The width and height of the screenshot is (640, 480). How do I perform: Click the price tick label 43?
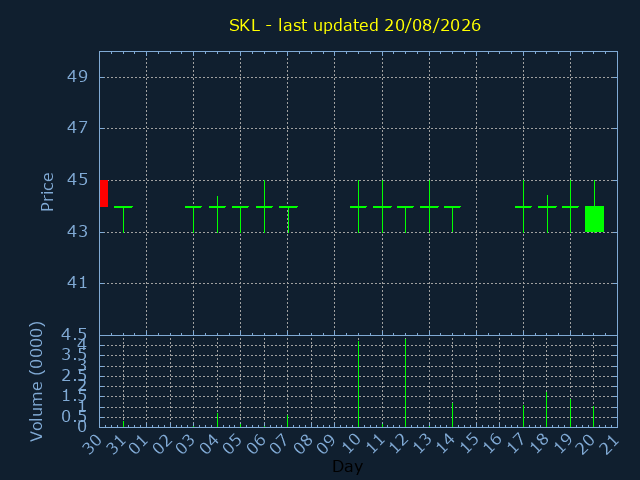click(77, 232)
